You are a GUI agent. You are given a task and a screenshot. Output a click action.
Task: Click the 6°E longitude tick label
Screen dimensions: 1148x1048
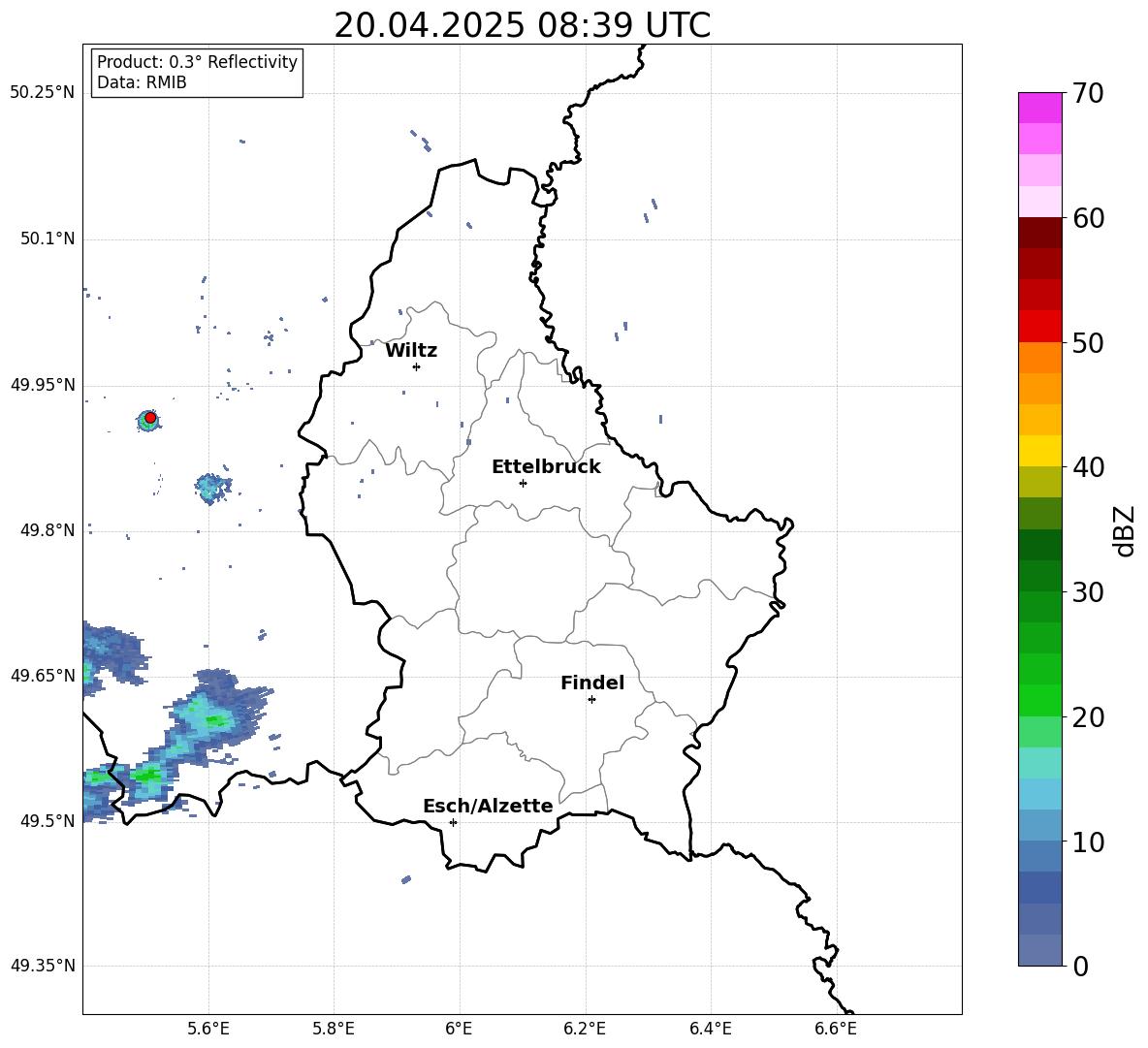pyautogui.click(x=459, y=1029)
